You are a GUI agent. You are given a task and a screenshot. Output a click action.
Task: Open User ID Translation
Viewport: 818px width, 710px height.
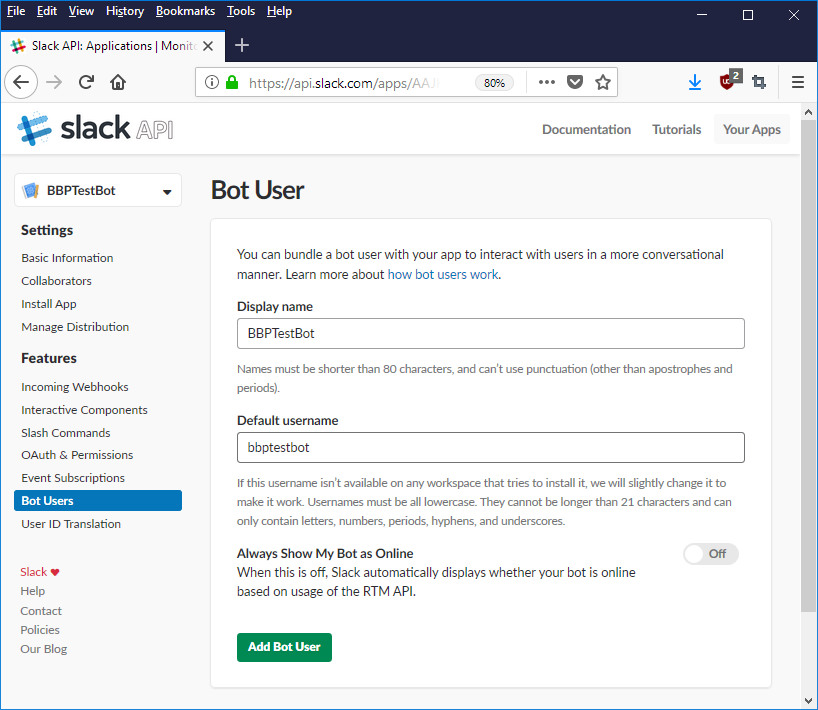pyautogui.click(x=71, y=524)
